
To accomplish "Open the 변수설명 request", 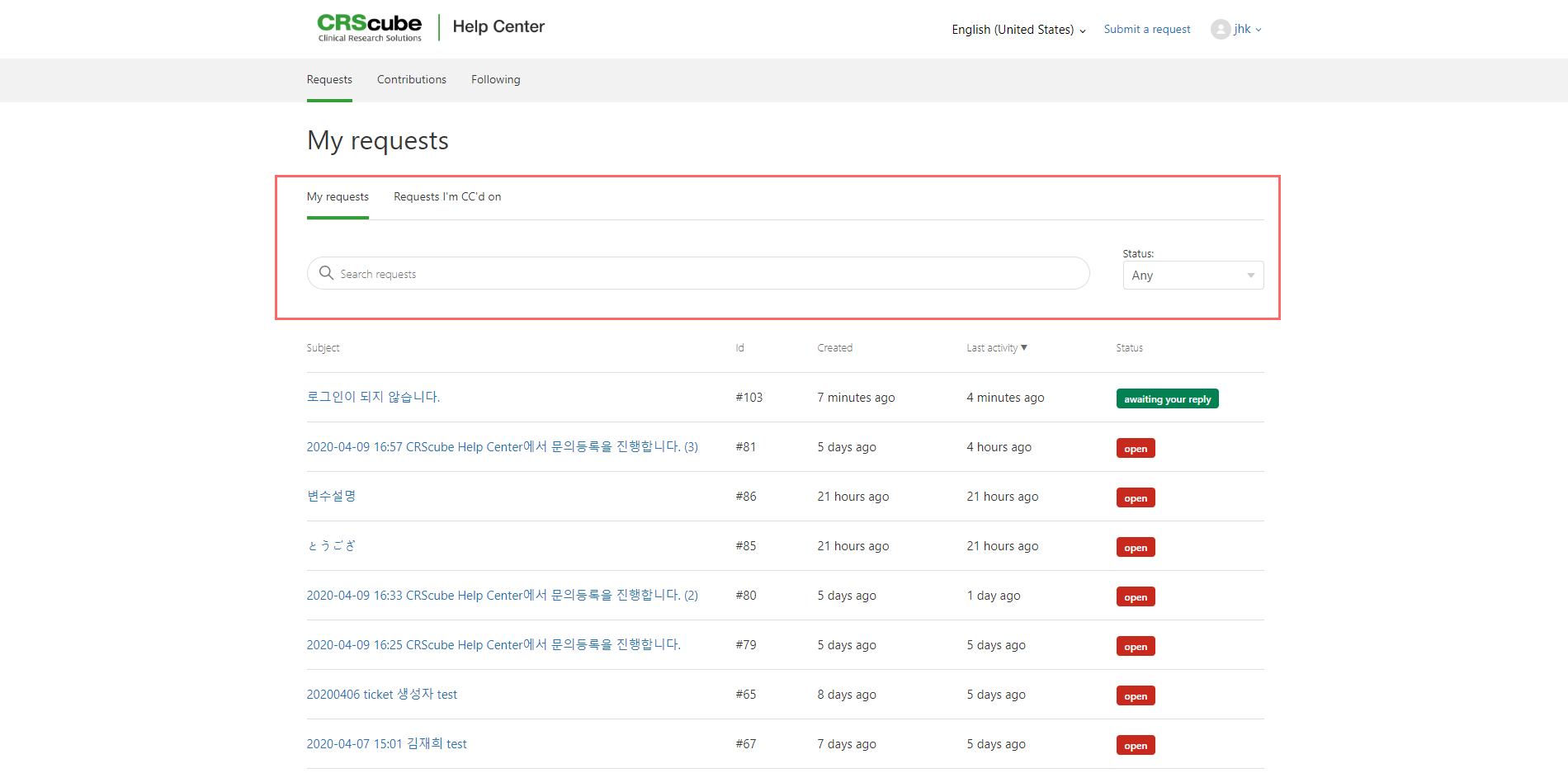I will coord(331,496).
